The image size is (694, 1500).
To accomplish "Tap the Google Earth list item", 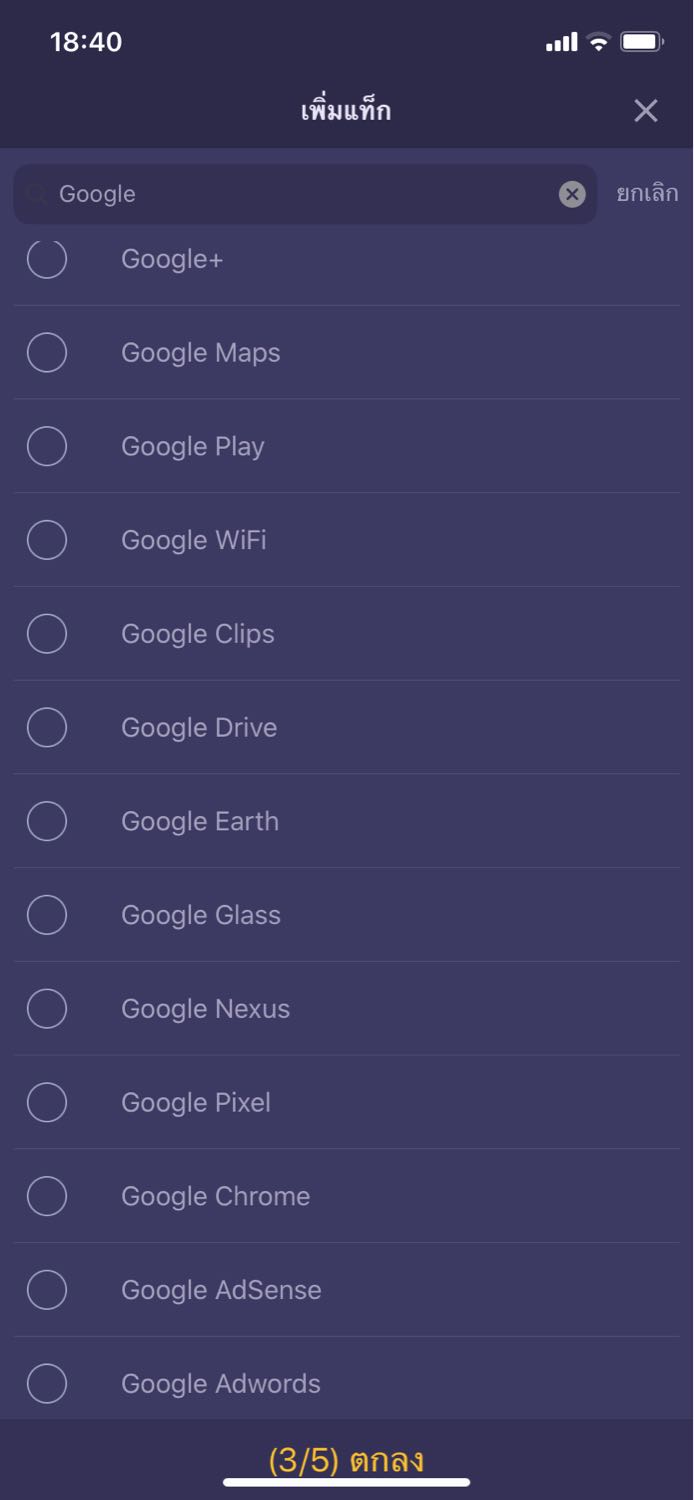I will pyautogui.click(x=200, y=821).
